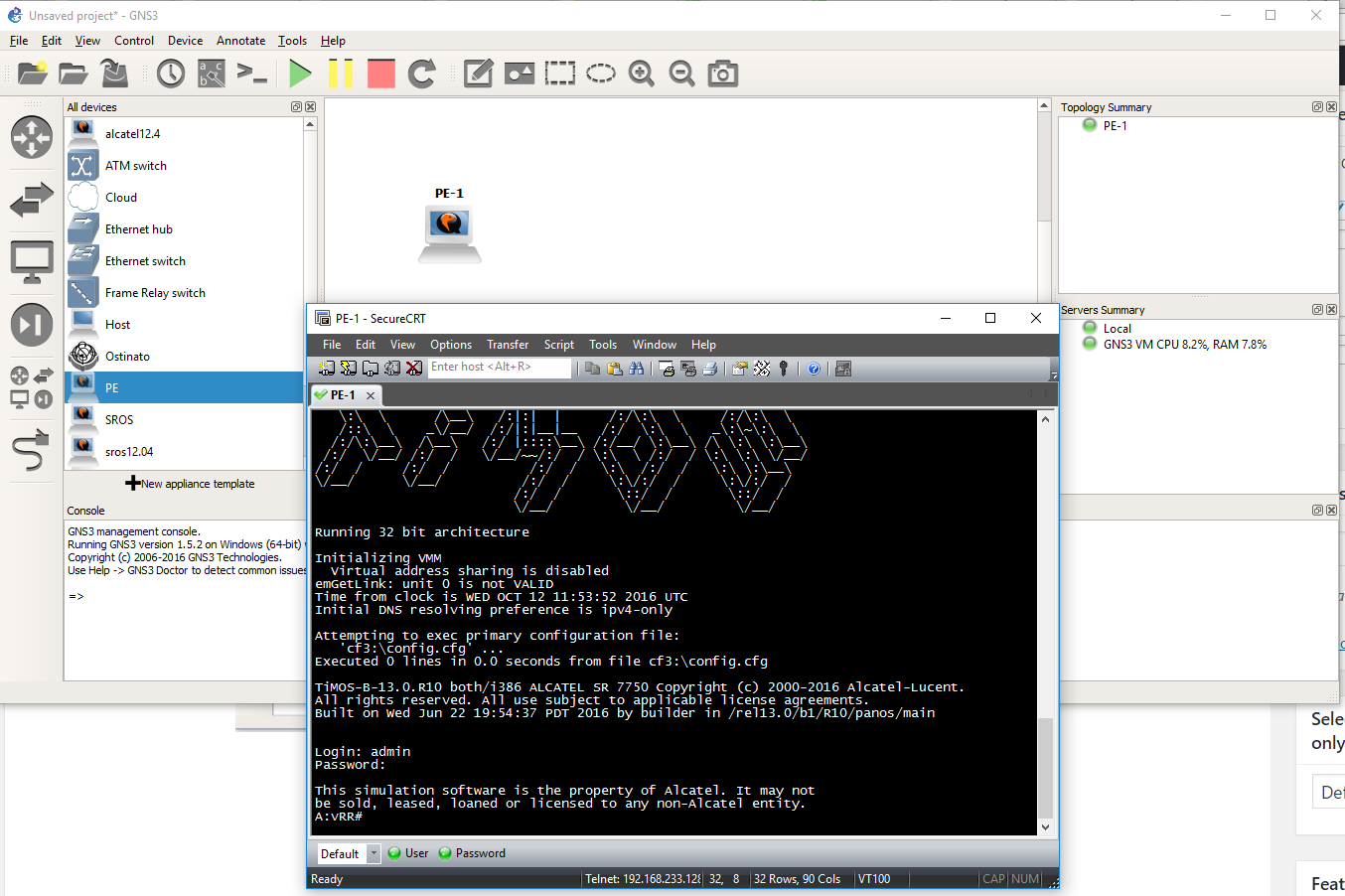Viewport: 1345px width, 896px height.
Task: Click SecureCRT Reconnect toolbar icon
Action: 392,369
